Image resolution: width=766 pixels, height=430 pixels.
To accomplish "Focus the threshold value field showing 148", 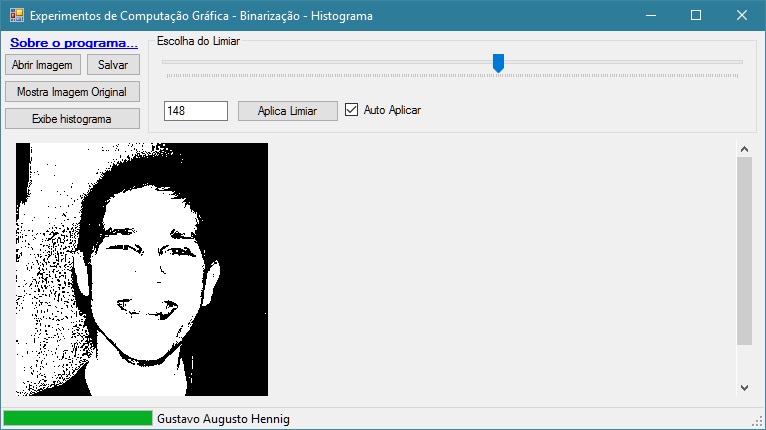I will [x=195, y=111].
